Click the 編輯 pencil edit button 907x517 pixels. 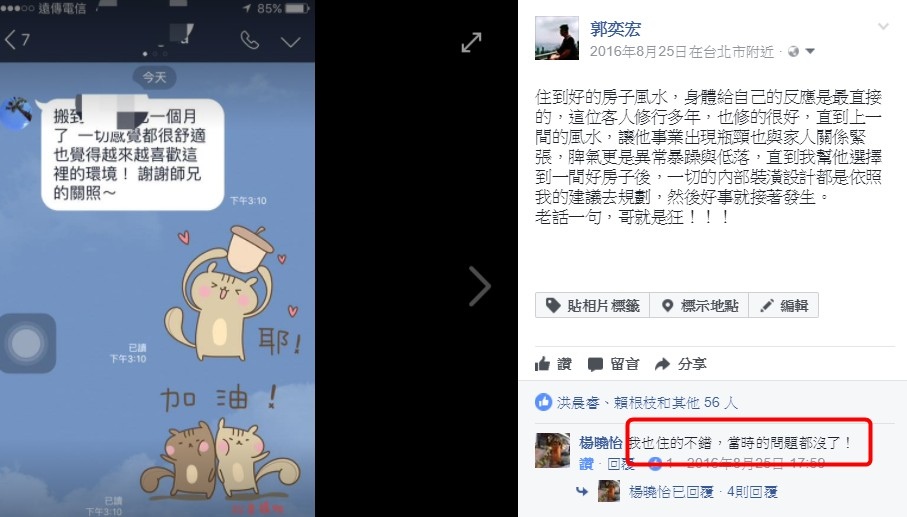784,305
